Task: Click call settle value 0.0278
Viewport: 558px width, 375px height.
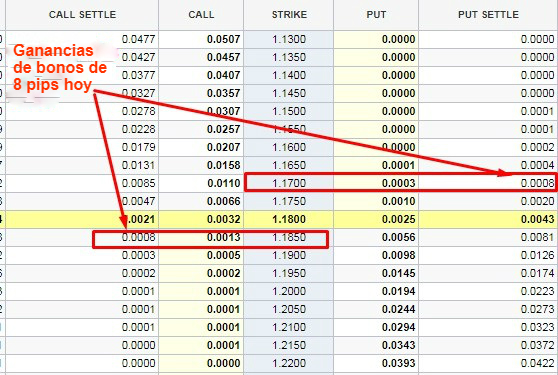Action: pyautogui.click(x=138, y=111)
